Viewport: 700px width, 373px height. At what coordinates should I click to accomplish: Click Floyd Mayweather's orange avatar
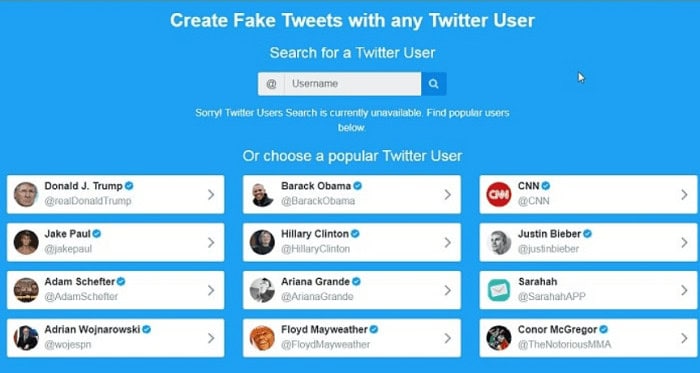pyautogui.click(x=262, y=338)
